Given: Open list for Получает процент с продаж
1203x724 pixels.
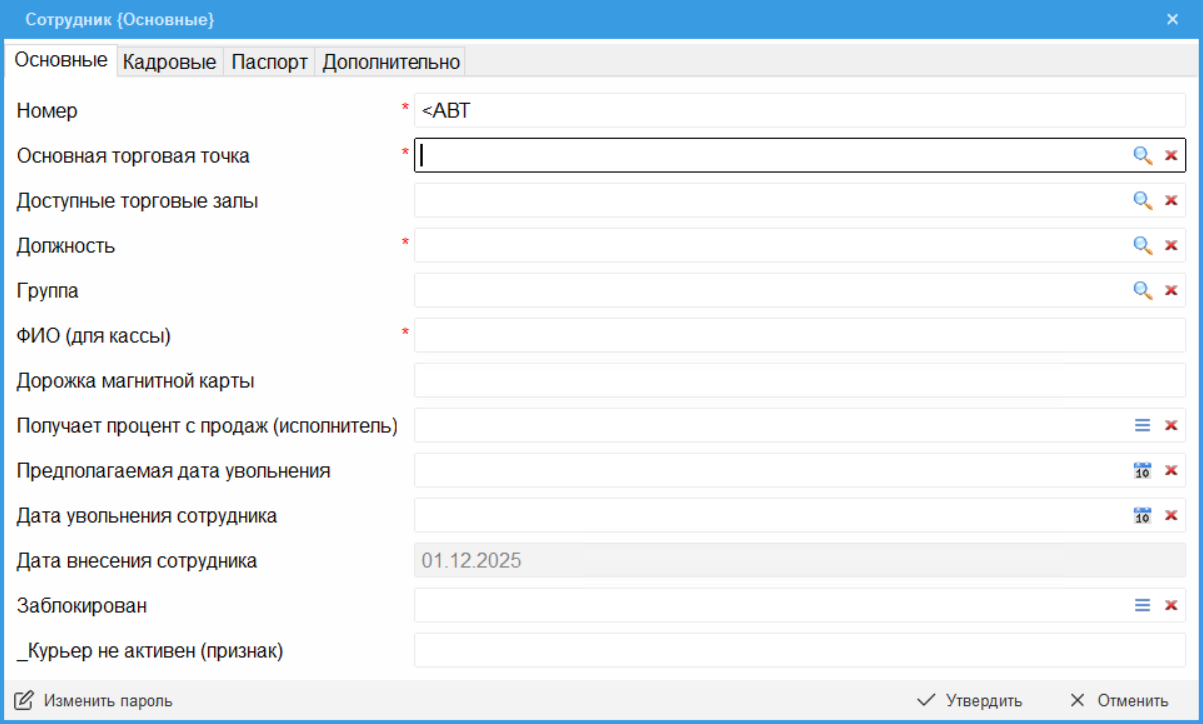Looking at the screenshot, I should pyautogui.click(x=1142, y=425).
